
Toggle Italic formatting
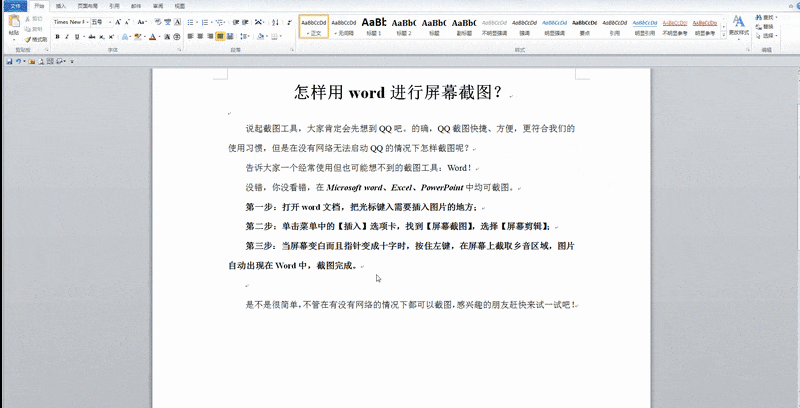point(67,37)
